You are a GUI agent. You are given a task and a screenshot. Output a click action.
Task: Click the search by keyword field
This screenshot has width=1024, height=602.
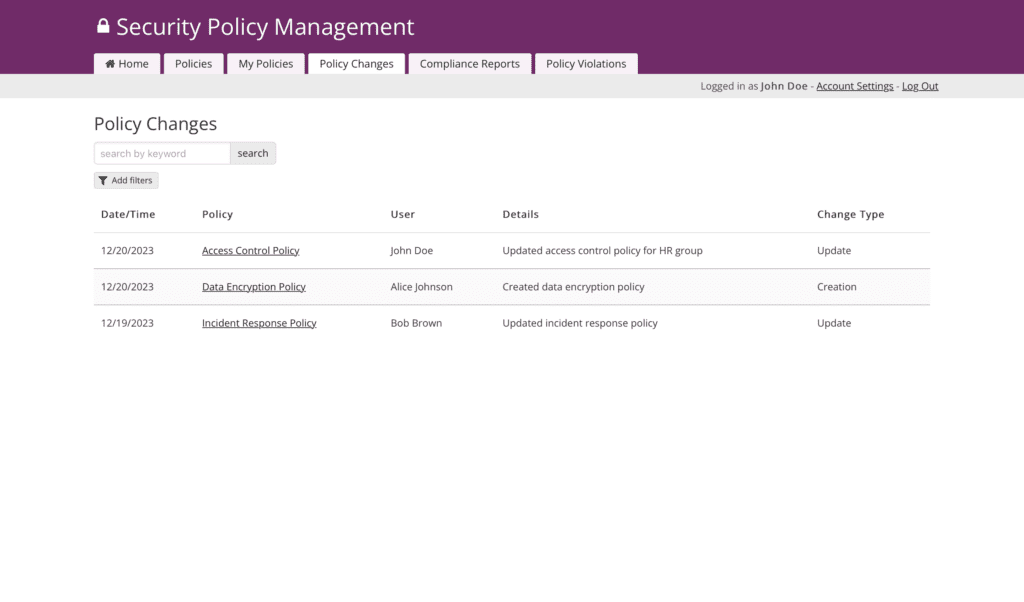(162, 153)
